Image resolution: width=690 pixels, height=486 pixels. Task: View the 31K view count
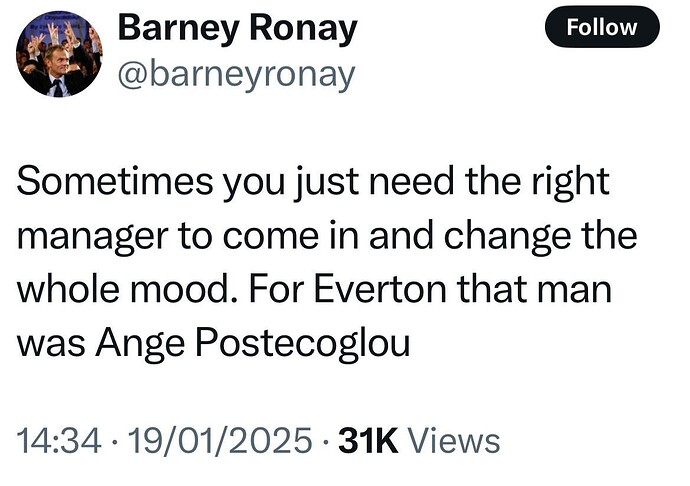(368, 441)
